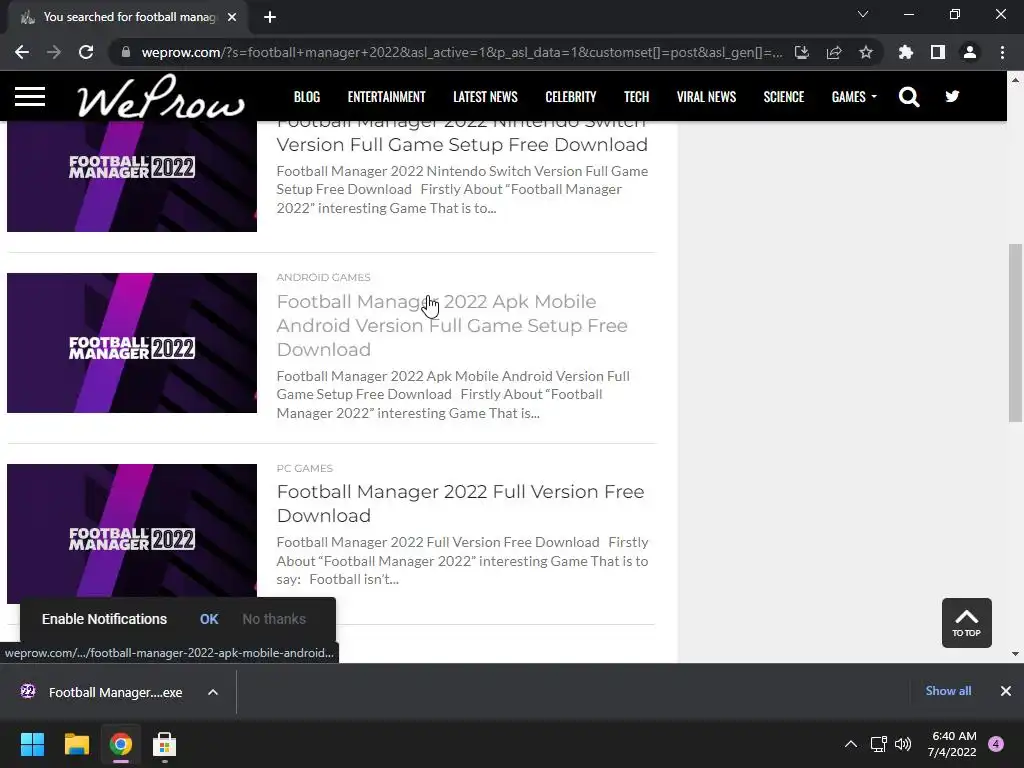
Task: Open the WeProw logo homepage link
Action: [161, 97]
